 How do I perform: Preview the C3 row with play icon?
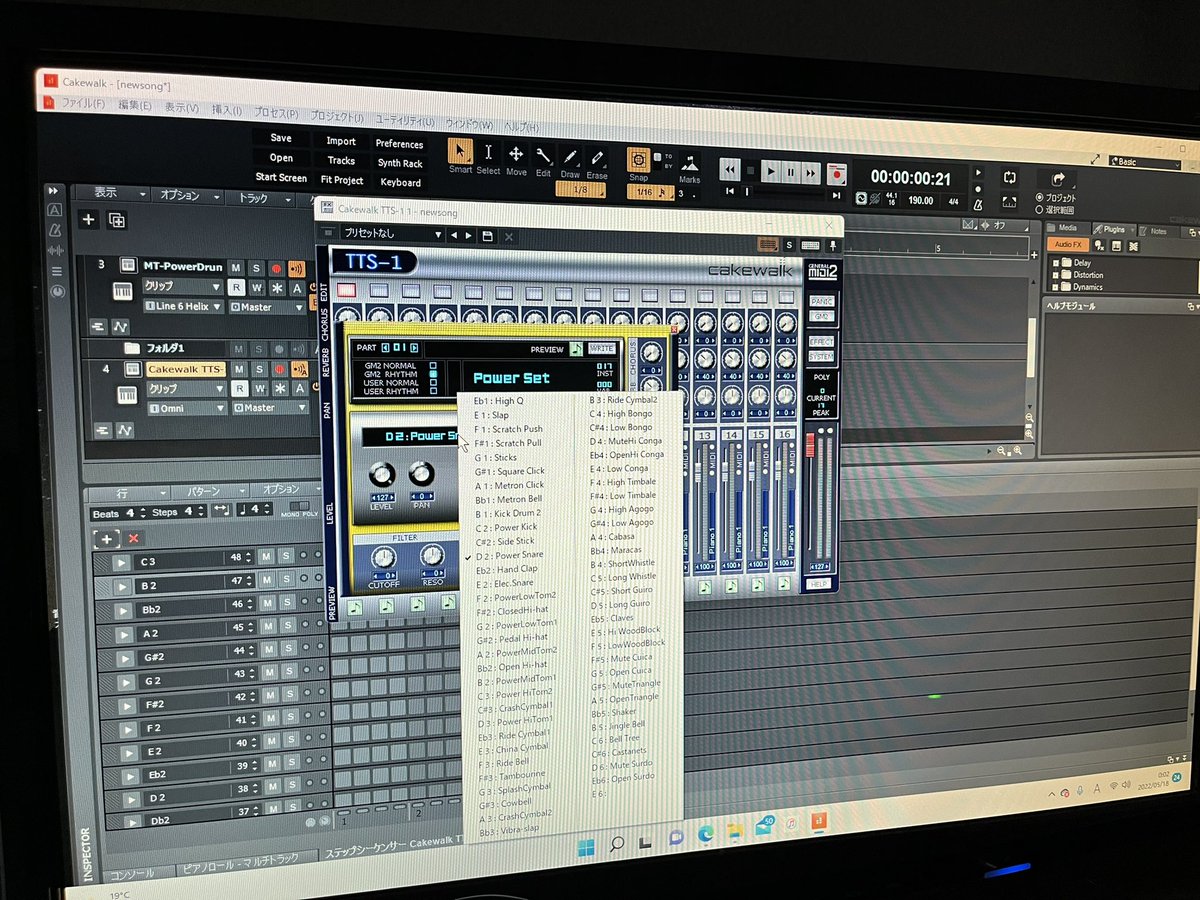(x=121, y=562)
